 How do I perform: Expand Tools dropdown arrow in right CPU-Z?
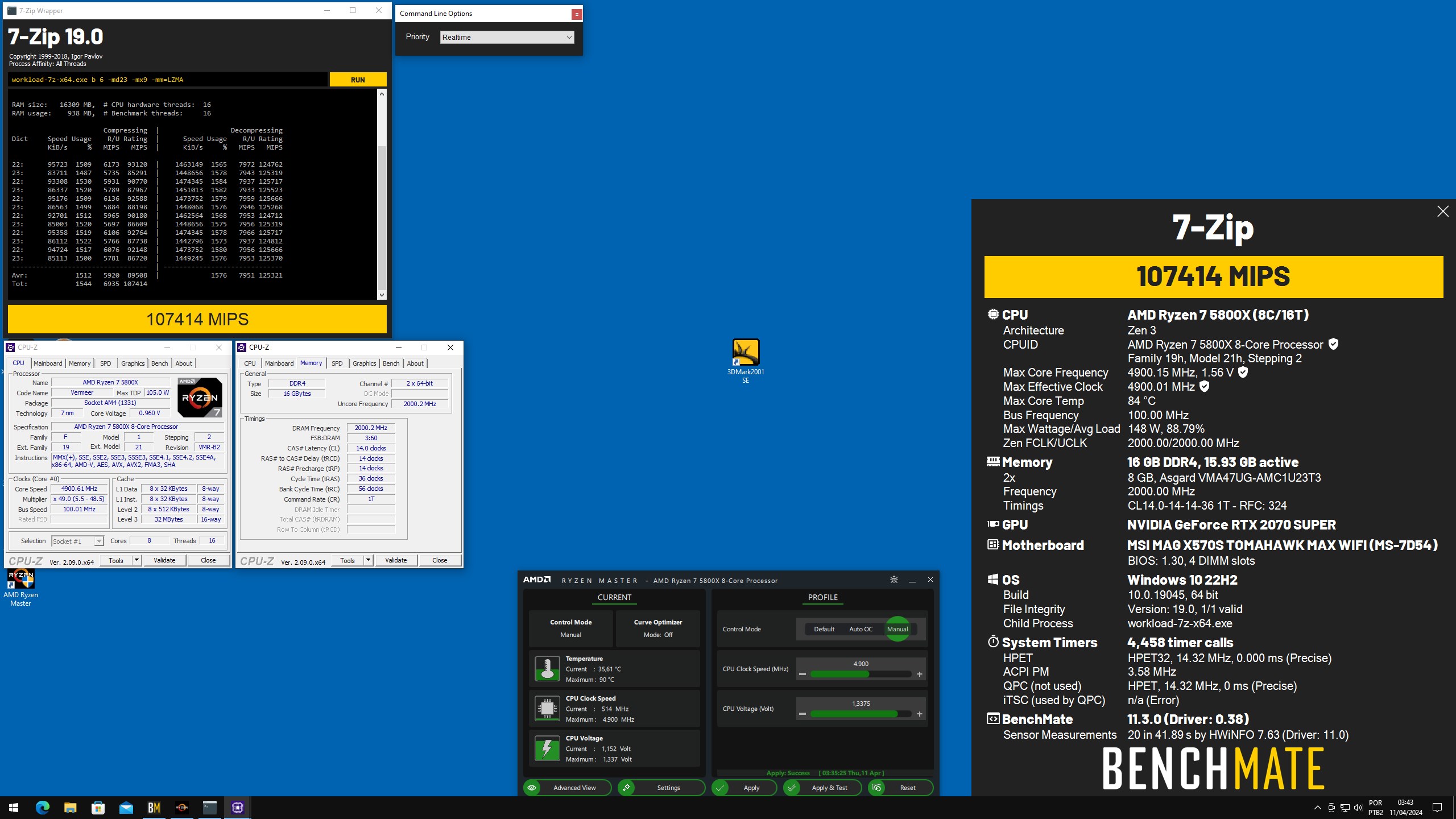point(368,560)
